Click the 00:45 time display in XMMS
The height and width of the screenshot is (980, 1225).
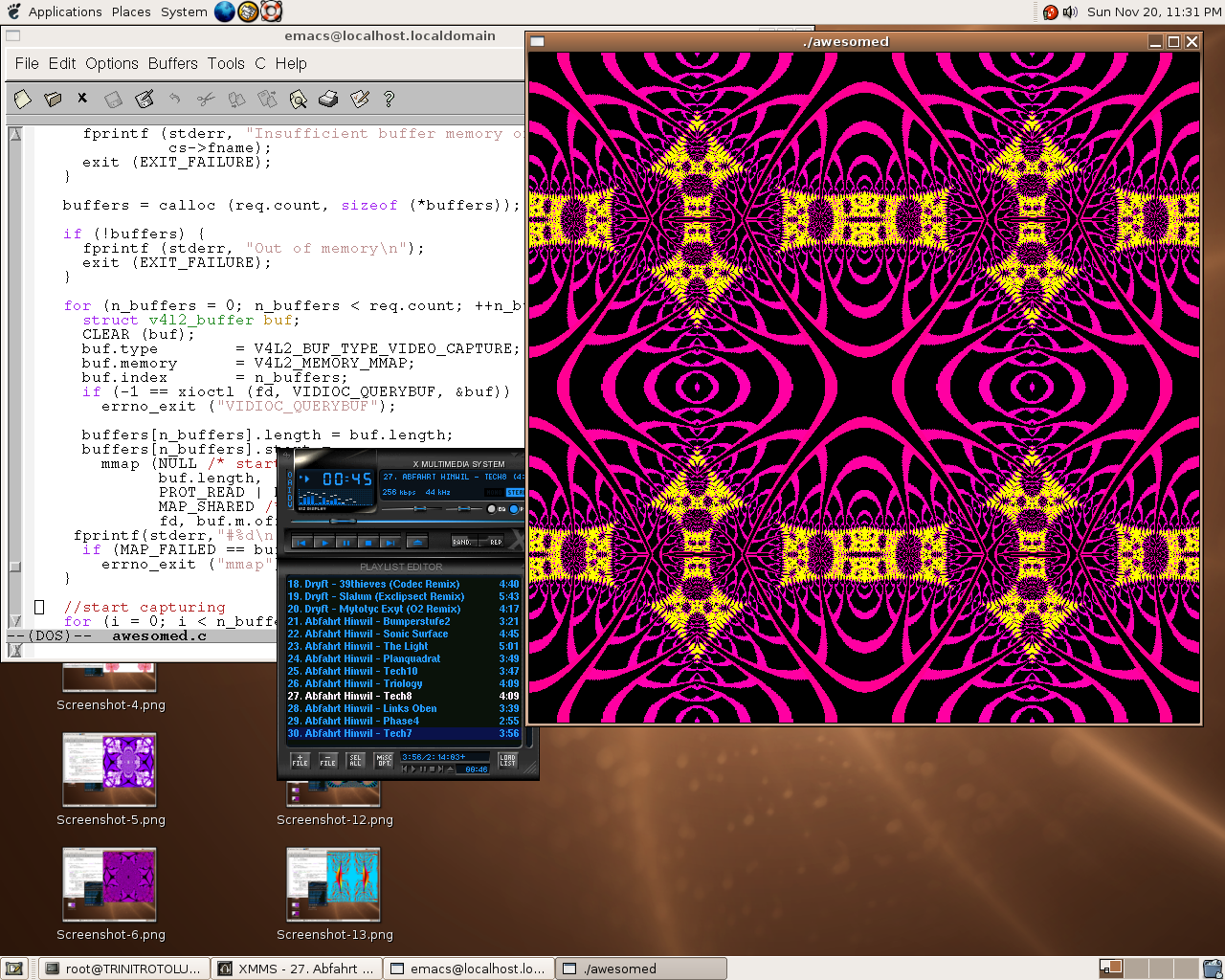[347, 479]
